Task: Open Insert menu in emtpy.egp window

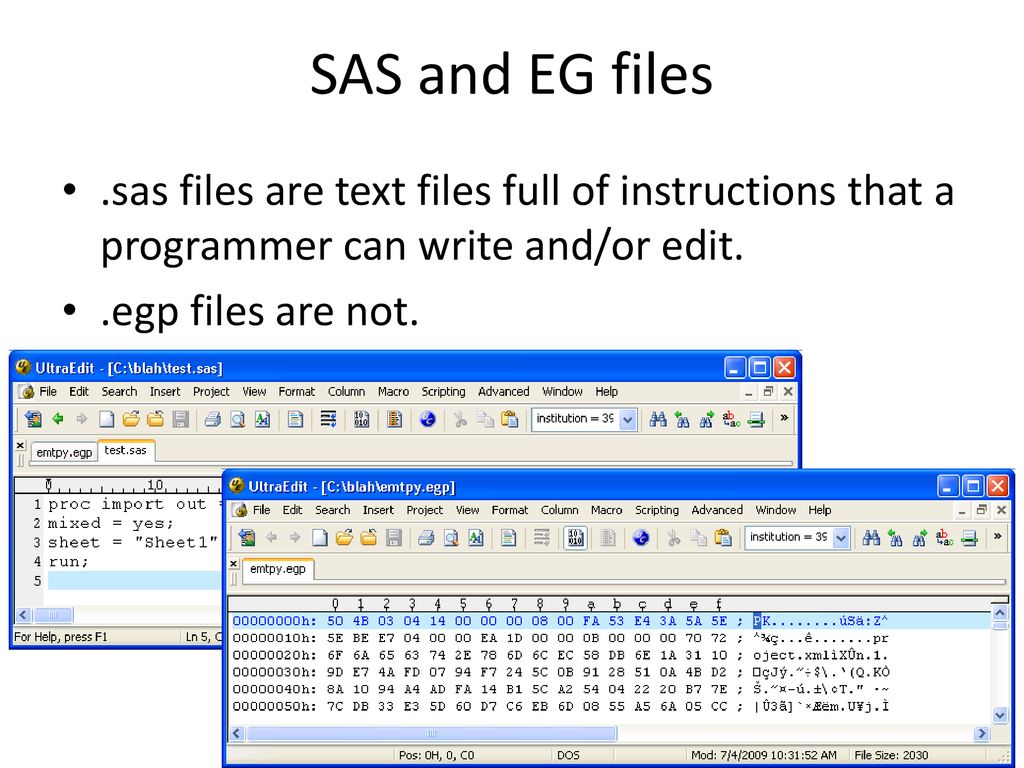Action: click(x=378, y=510)
